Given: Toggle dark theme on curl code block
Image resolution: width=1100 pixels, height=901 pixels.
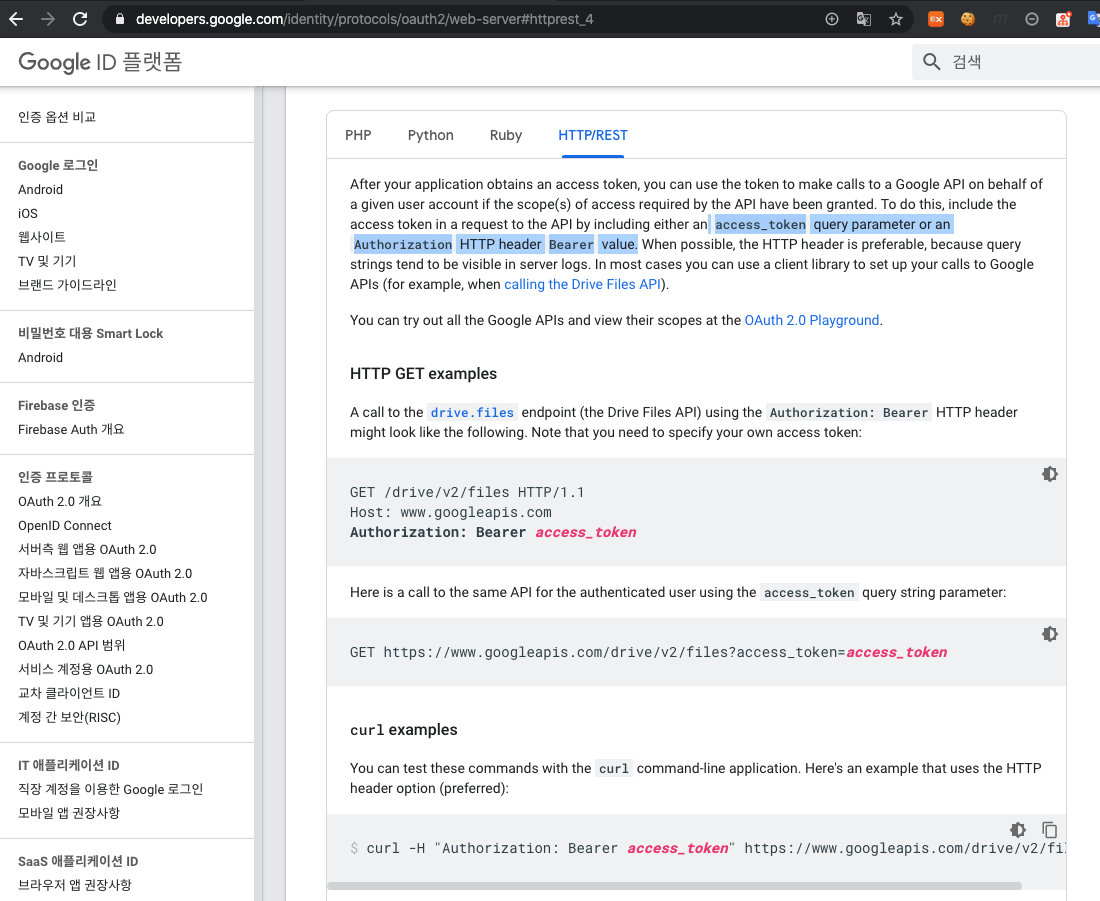Looking at the screenshot, I should (x=1018, y=830).
